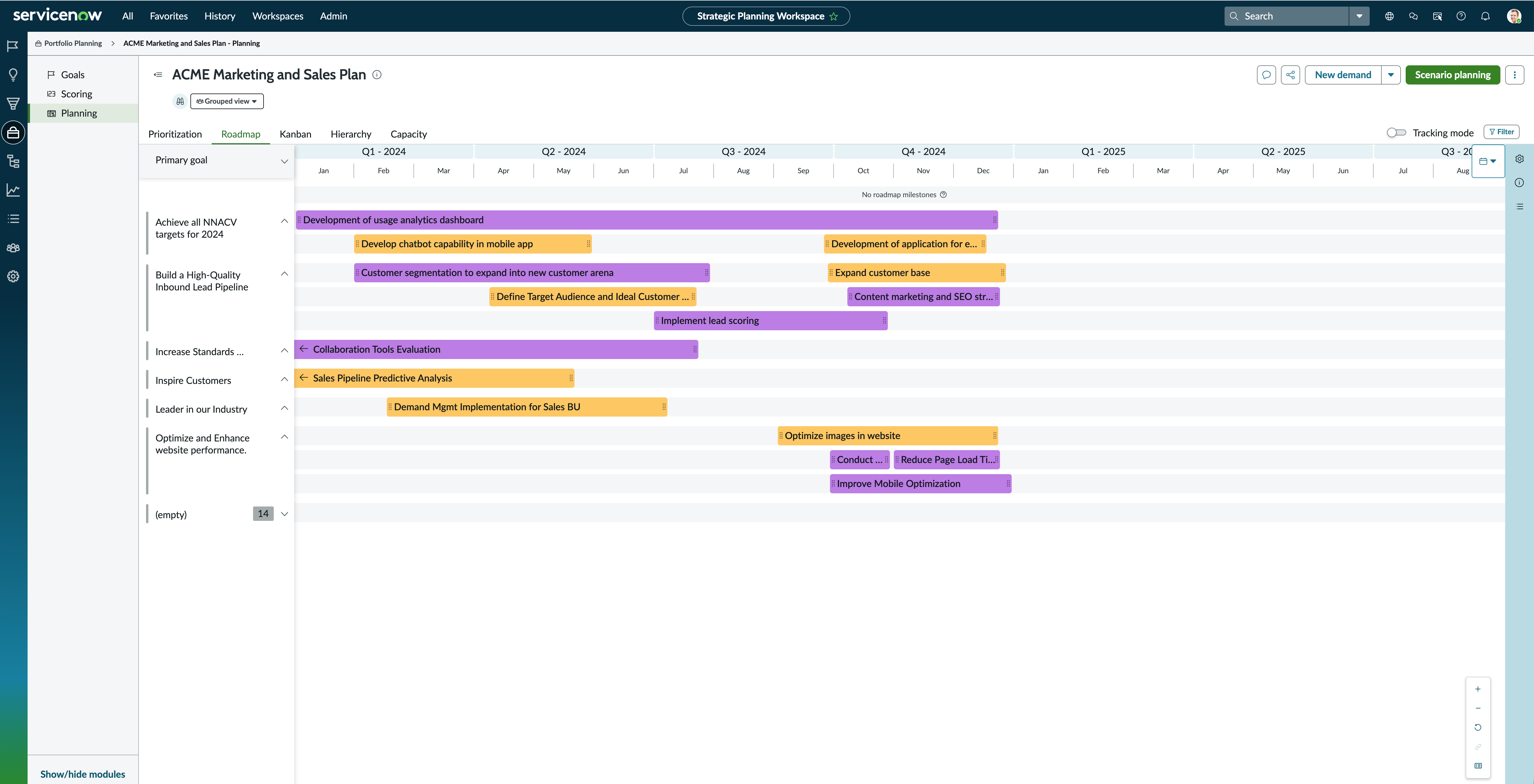Click the New demand button
The width and height of the screenshot is (1534, 784).
point(1343,75)
